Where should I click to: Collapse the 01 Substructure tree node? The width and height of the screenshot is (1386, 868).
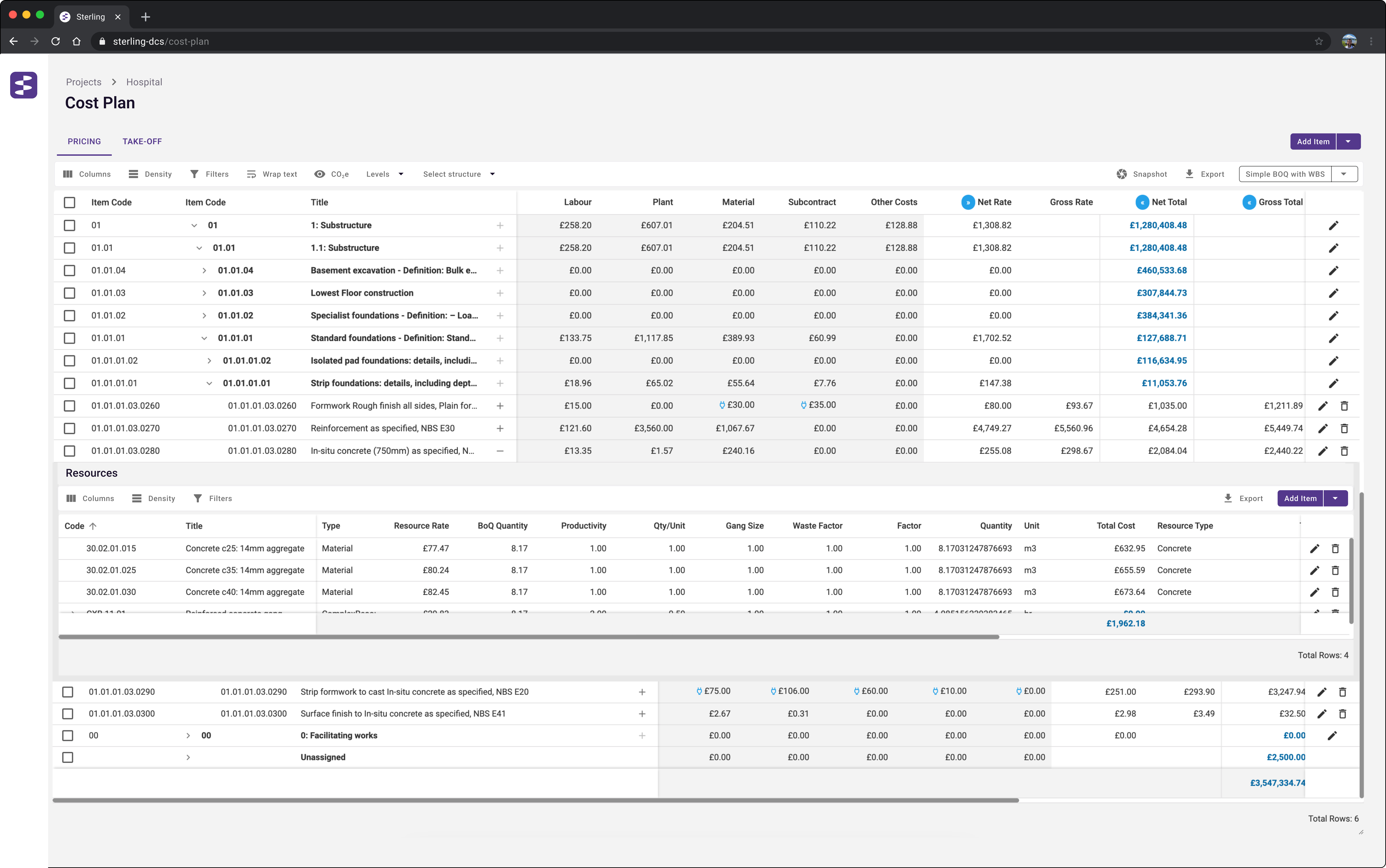(x=194, y=226)
